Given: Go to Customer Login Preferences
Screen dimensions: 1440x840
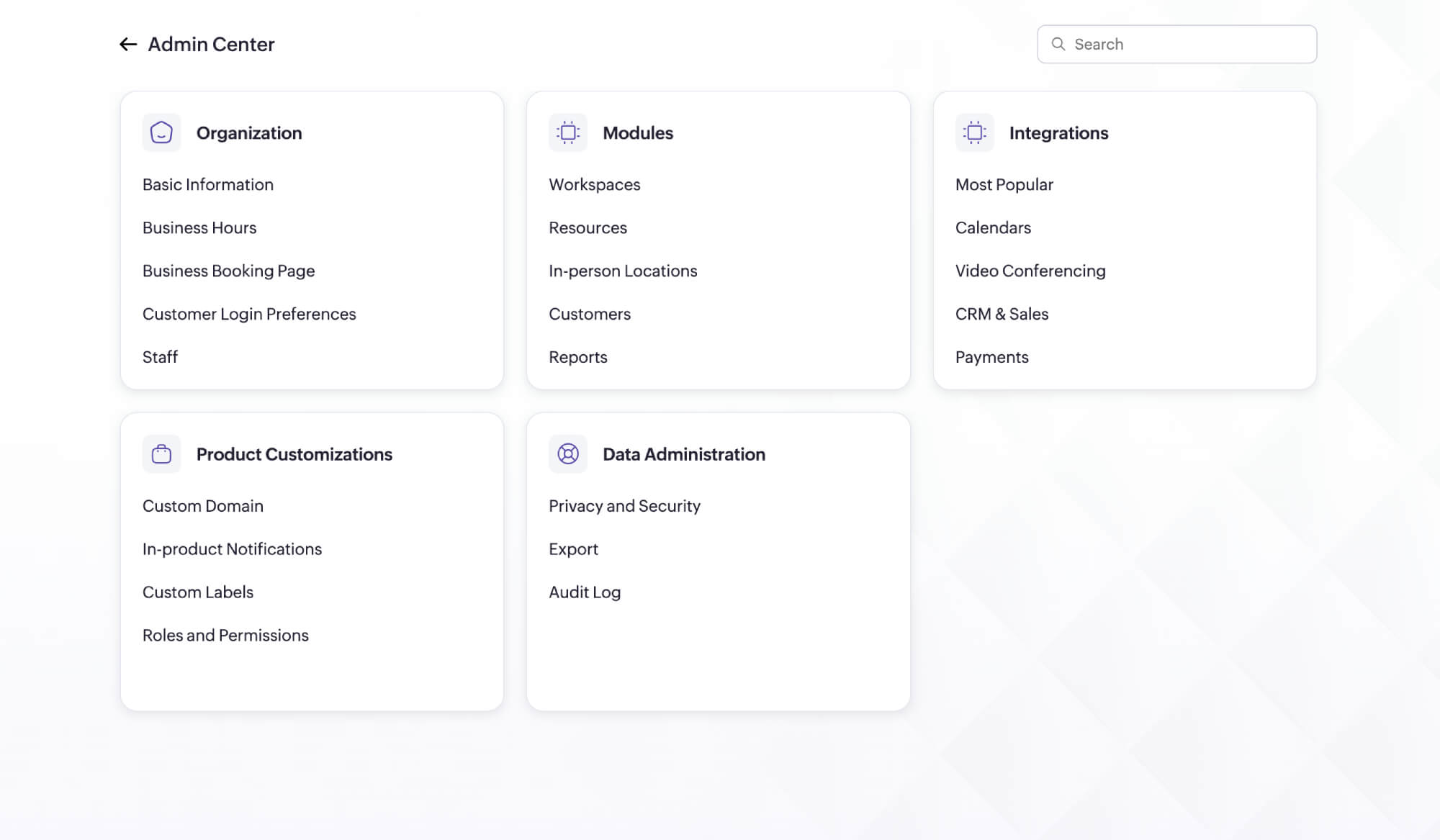Looking at the screenshot, I should 249,315.
